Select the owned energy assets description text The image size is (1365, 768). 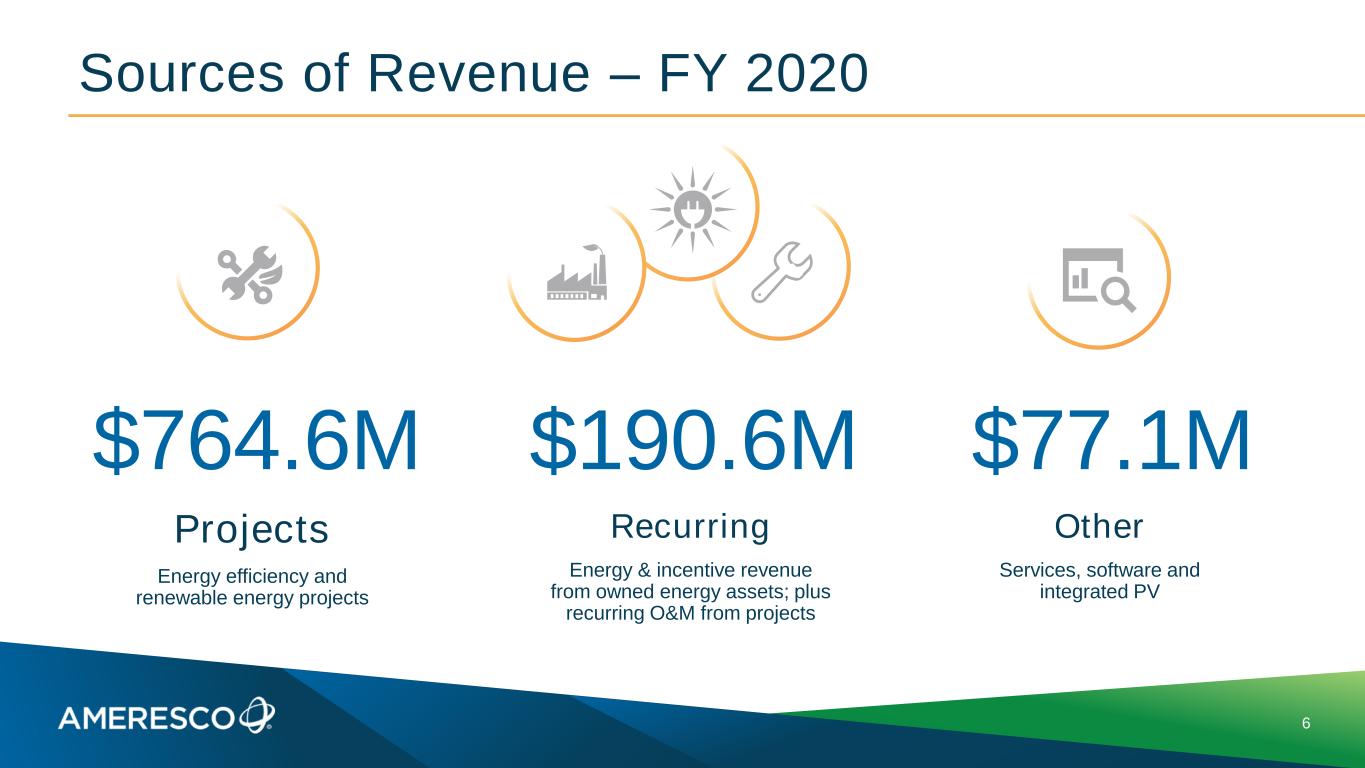coord(690,592)
